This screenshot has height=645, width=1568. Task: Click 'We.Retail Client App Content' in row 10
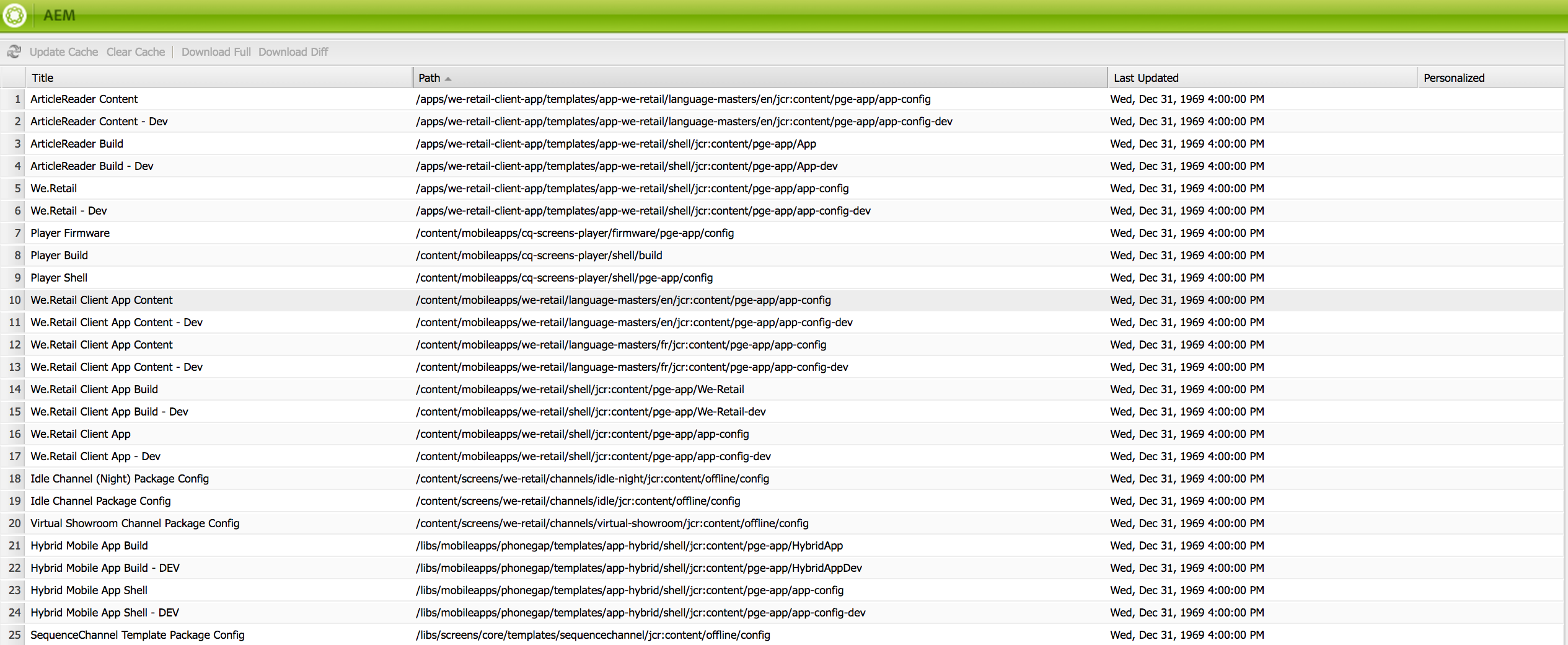pyautogui.click(x=102, y=300)
